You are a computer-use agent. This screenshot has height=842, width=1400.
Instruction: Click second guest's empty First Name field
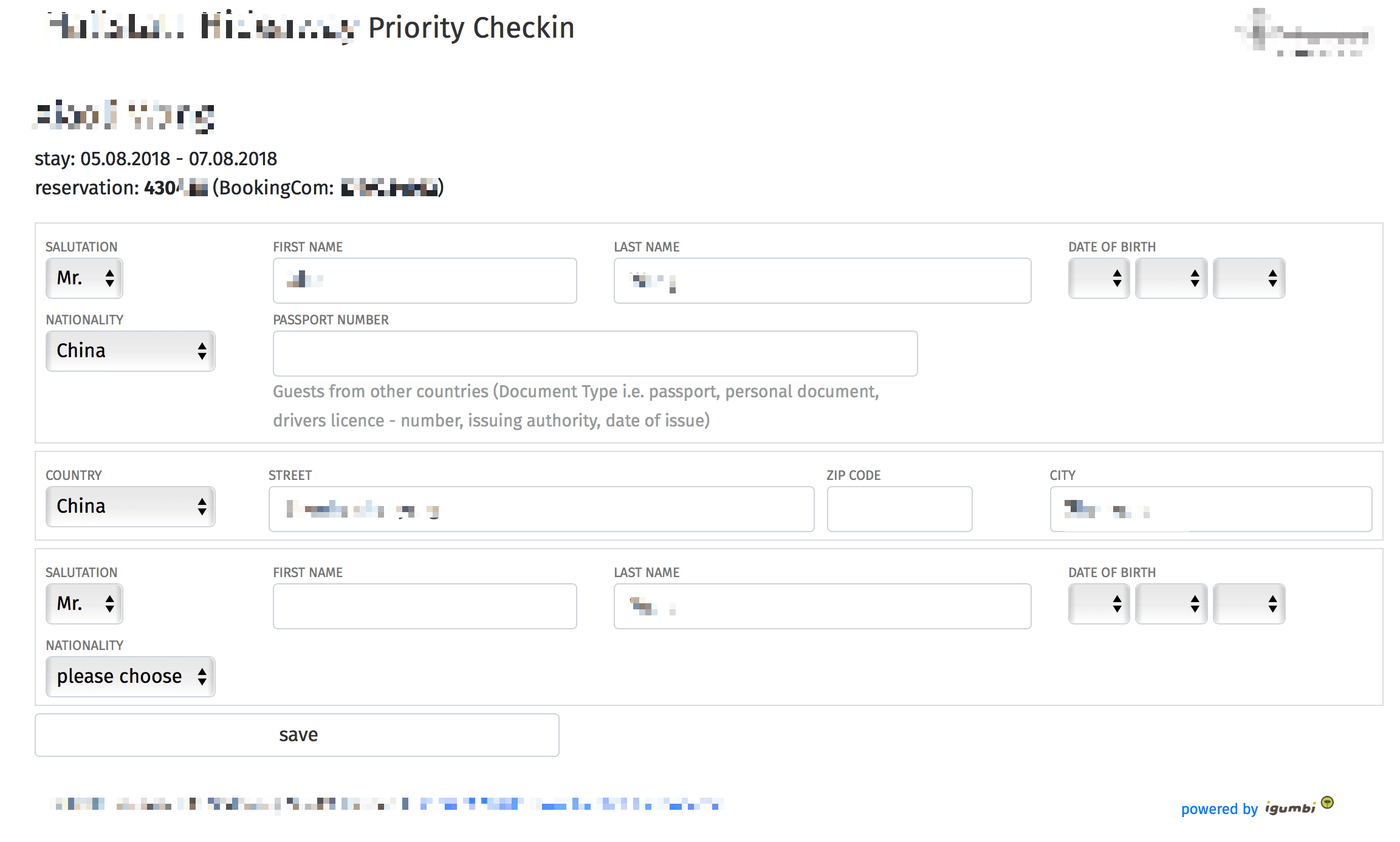click(425, 606)
